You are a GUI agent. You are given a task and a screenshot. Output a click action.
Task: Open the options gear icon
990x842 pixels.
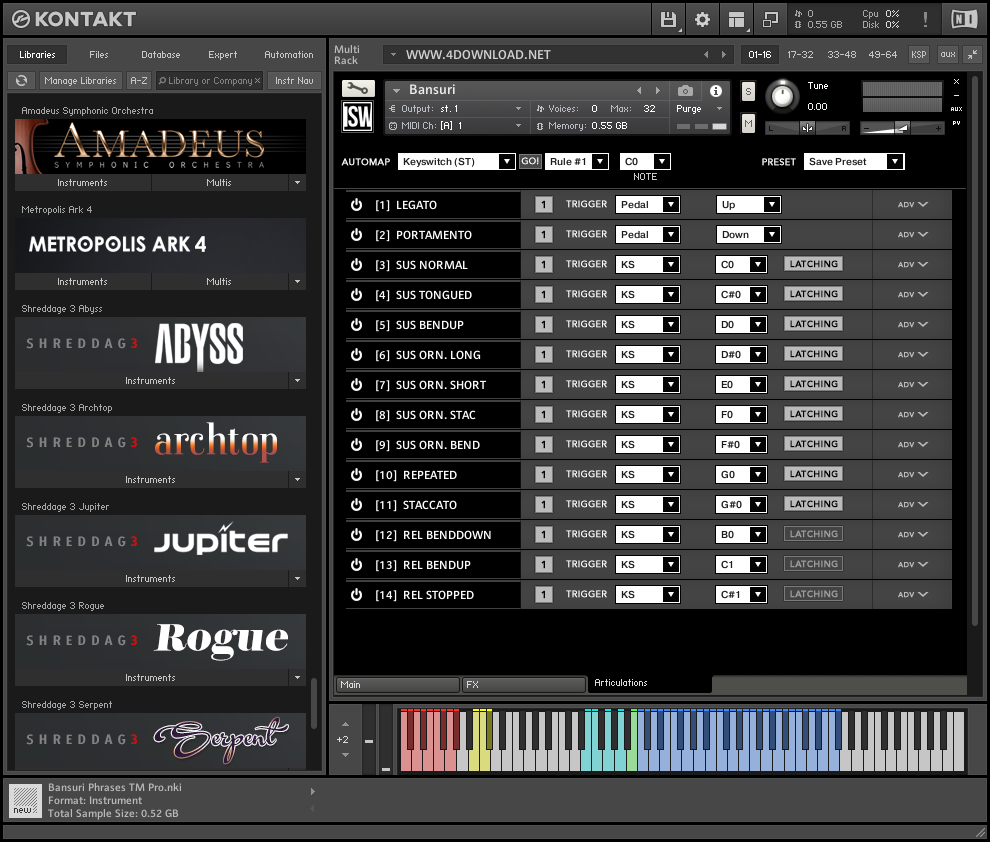tap(702, 20)
